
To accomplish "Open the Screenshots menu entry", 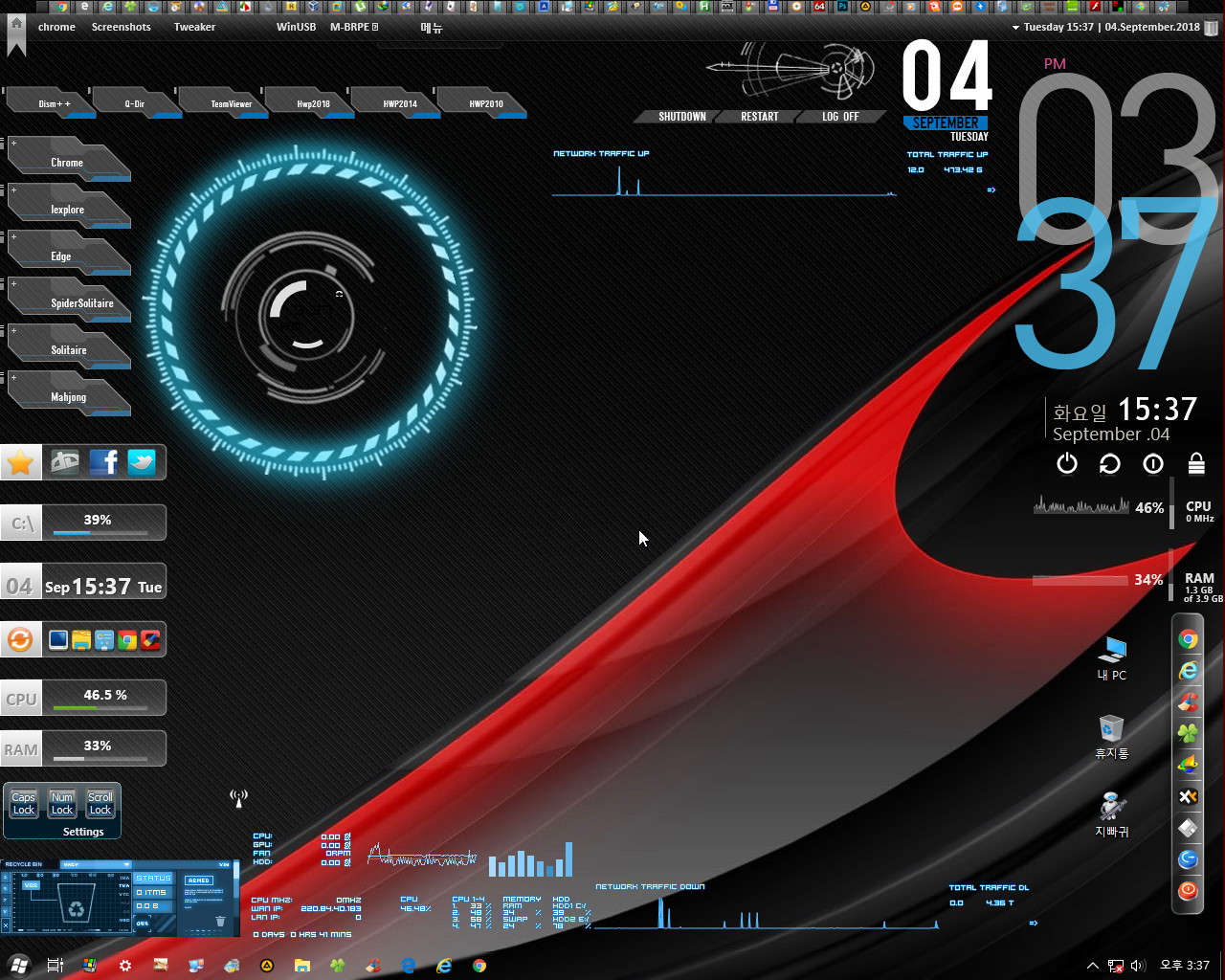I will click(122, 27).
